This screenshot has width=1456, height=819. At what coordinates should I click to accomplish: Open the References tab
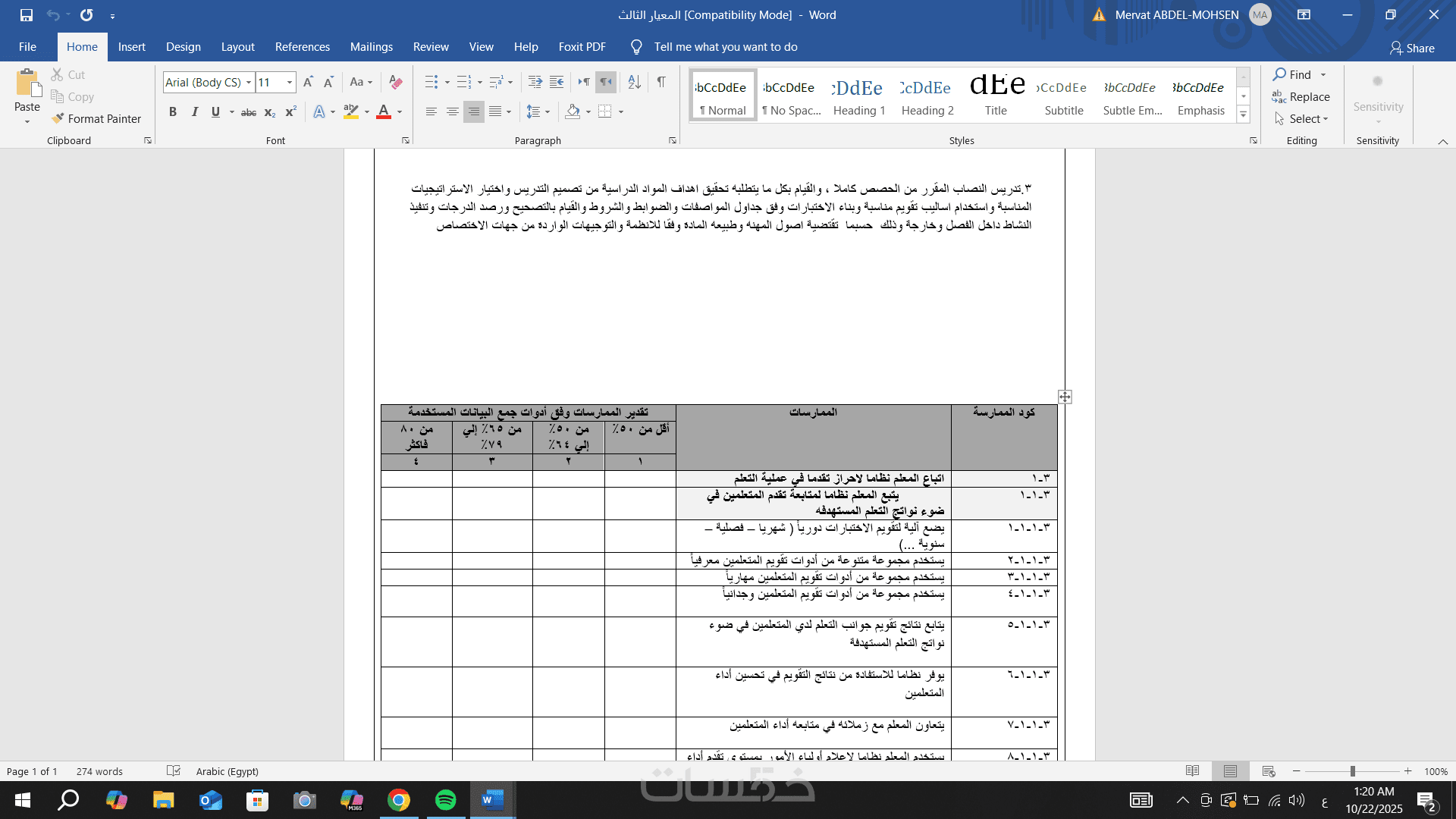(x=302, y=47)
